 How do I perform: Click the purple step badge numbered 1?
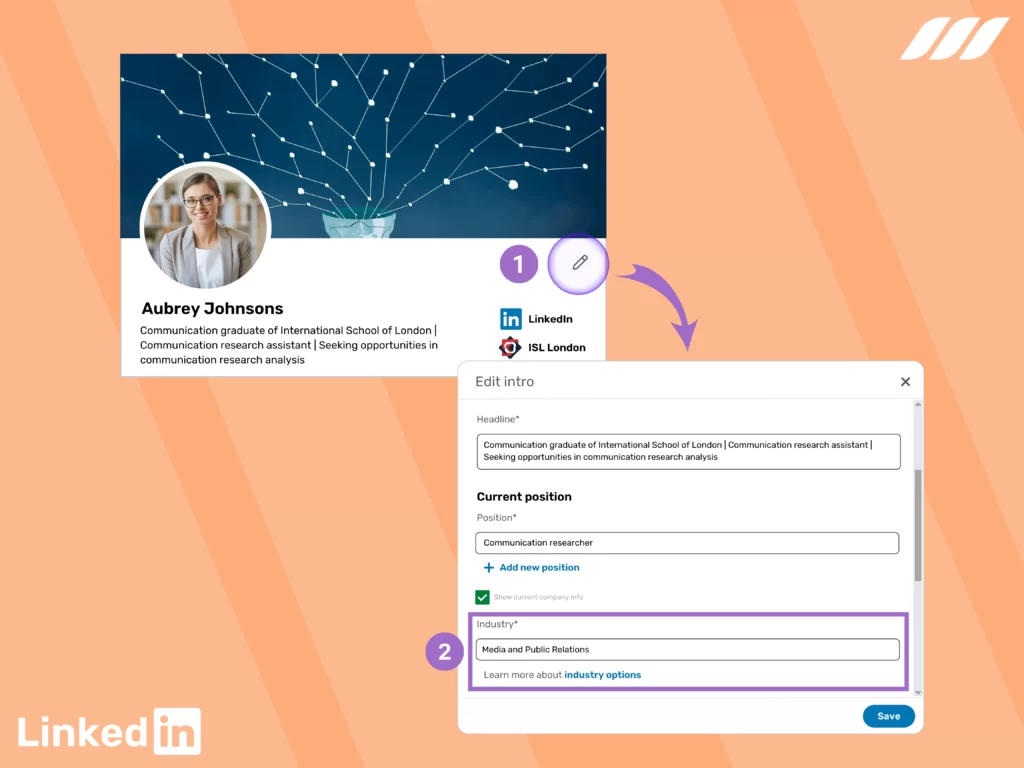coord(519,263)
